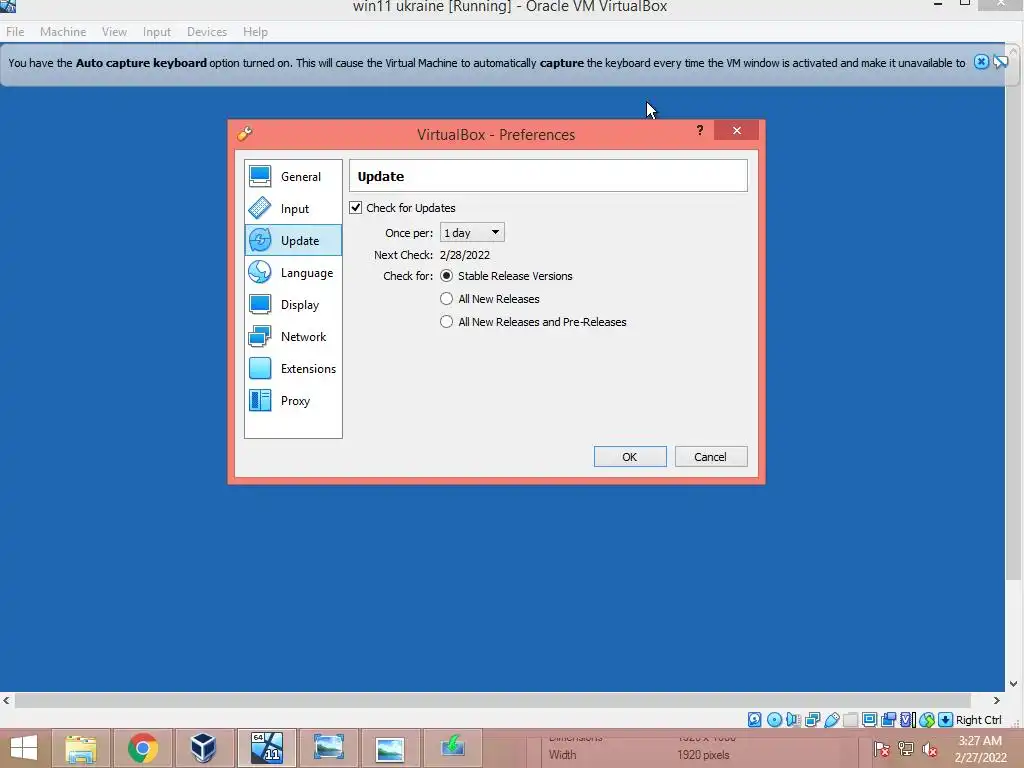Screen dimensions: 1024x768
Task: Open the View menu
Action: coord(114,31)
